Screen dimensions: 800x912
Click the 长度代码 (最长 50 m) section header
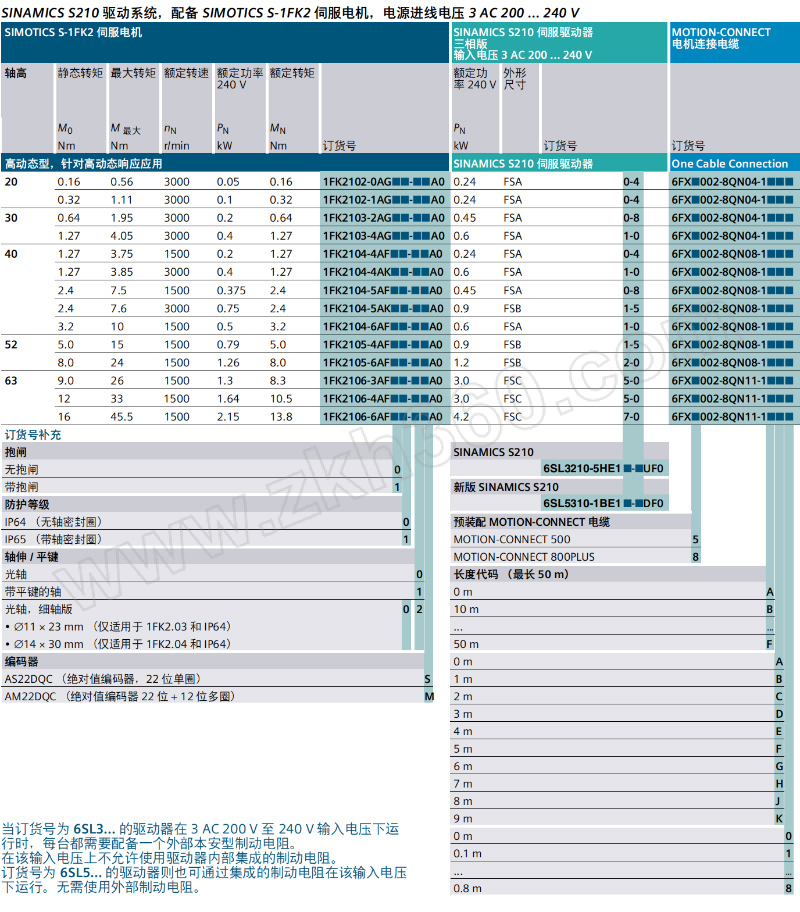pos(510,575)
